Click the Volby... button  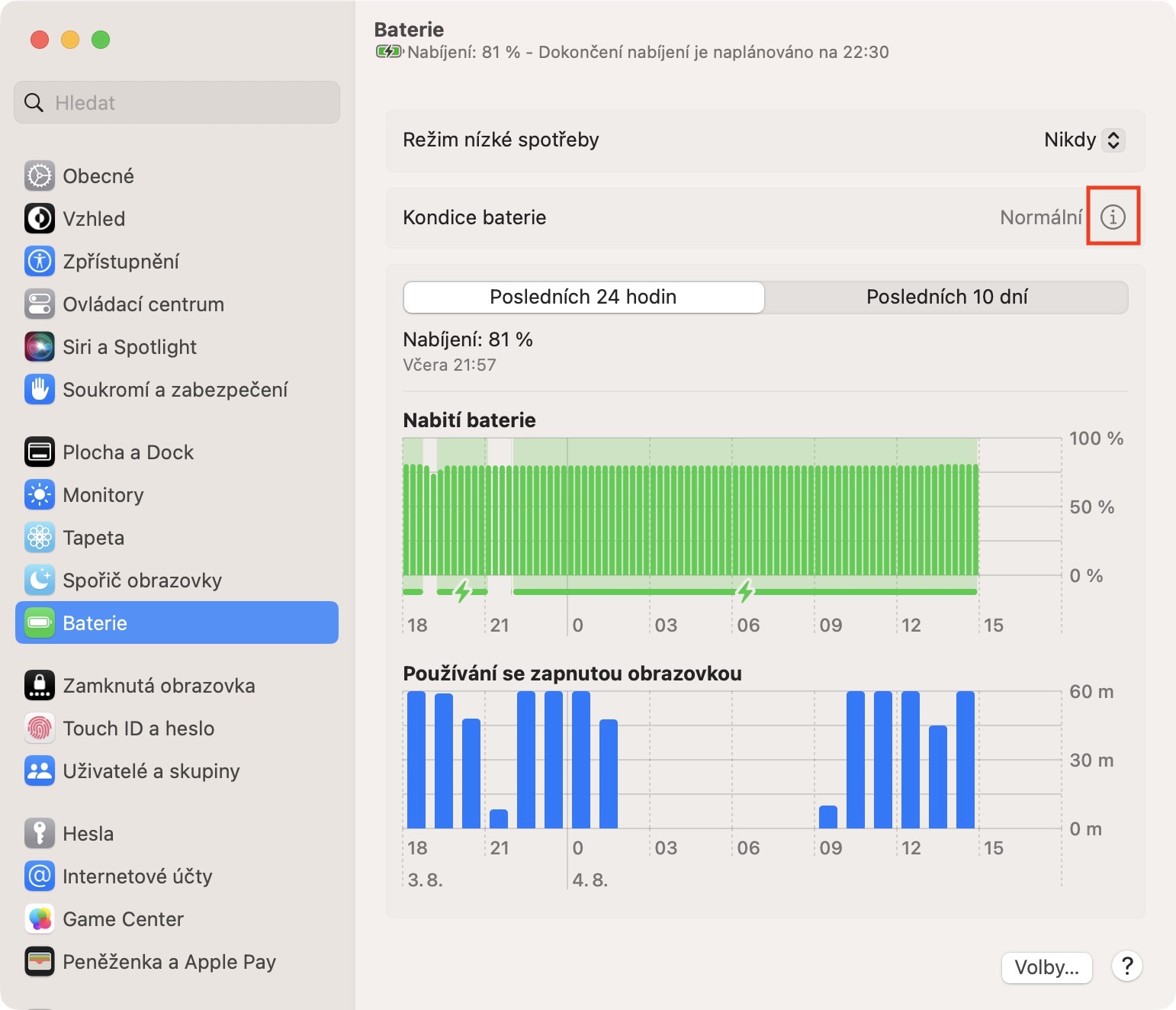coord(1046,967)
